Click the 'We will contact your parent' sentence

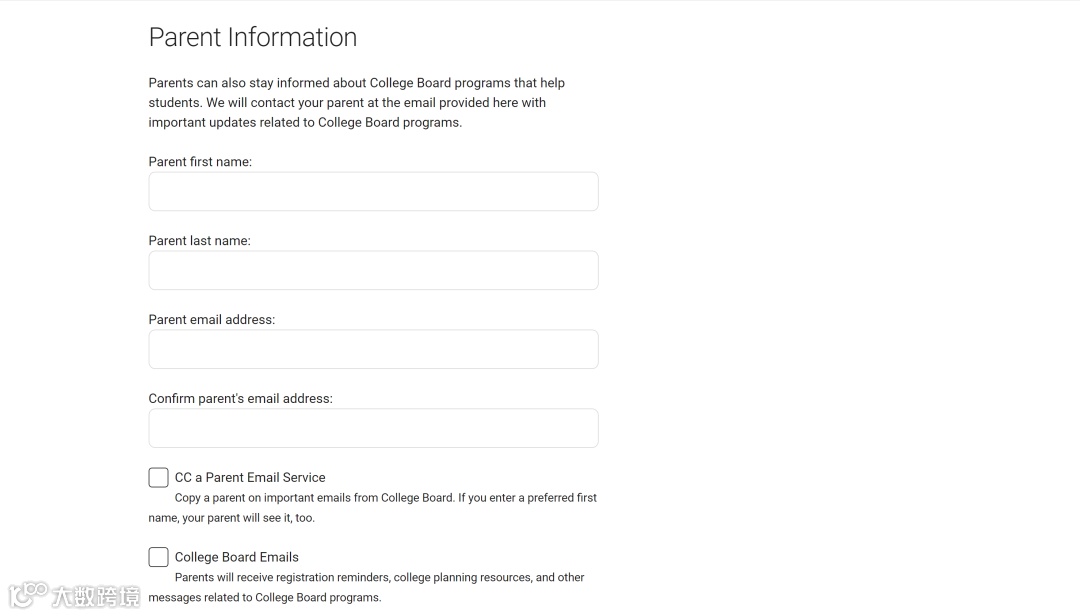pyautogui.click(x=347, y=112)
